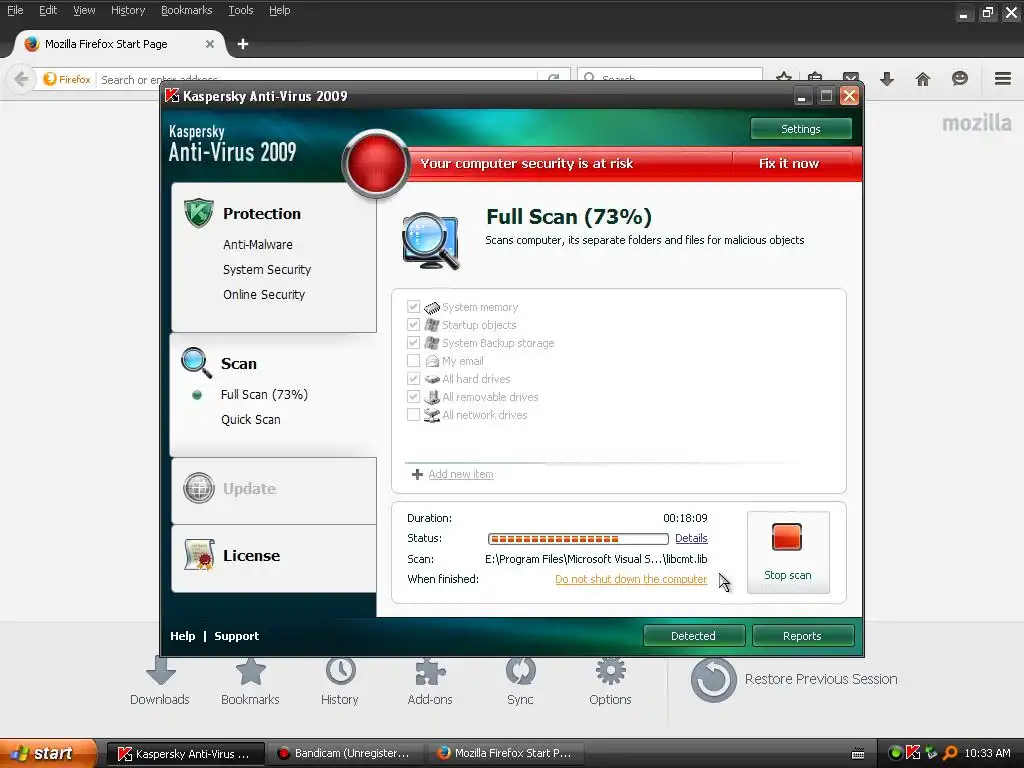Image resolution: width=1024 pixels, height=768 pixels.
Task: Open Firefox Add-ons puzzle icon on start page
Action: pyautogui.click(x=430, y=671)
